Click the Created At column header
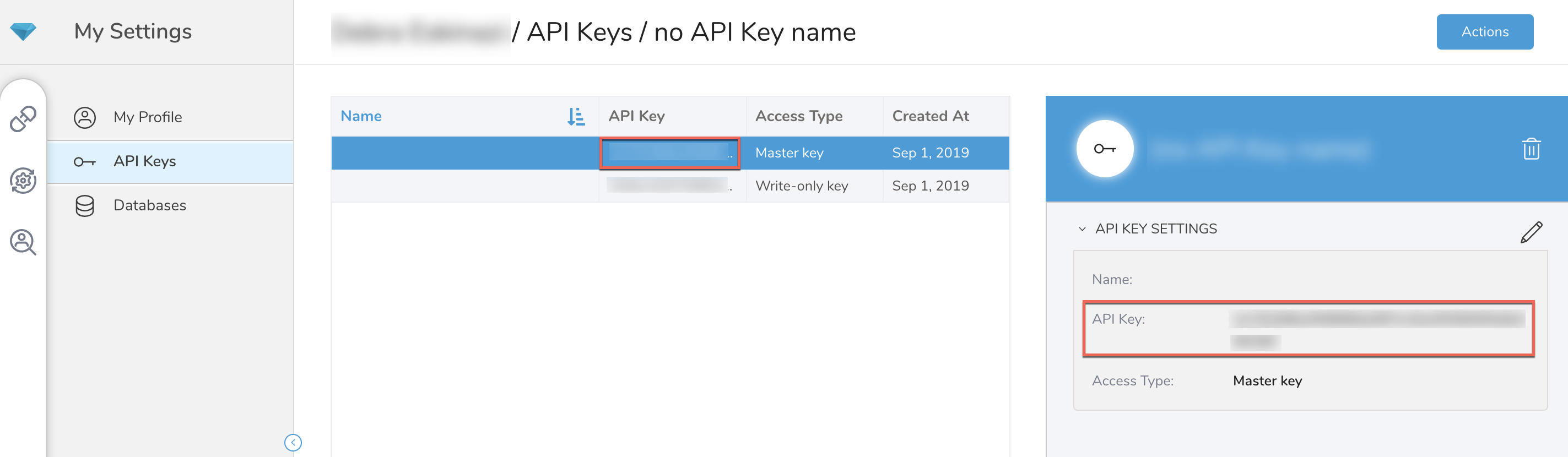 click(930, 116)
